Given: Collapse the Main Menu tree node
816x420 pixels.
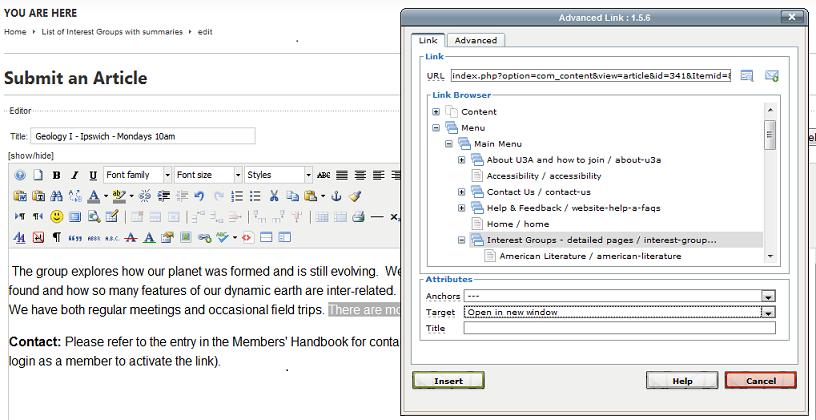Looking at the screenshot, I should [x=449, y=144].
